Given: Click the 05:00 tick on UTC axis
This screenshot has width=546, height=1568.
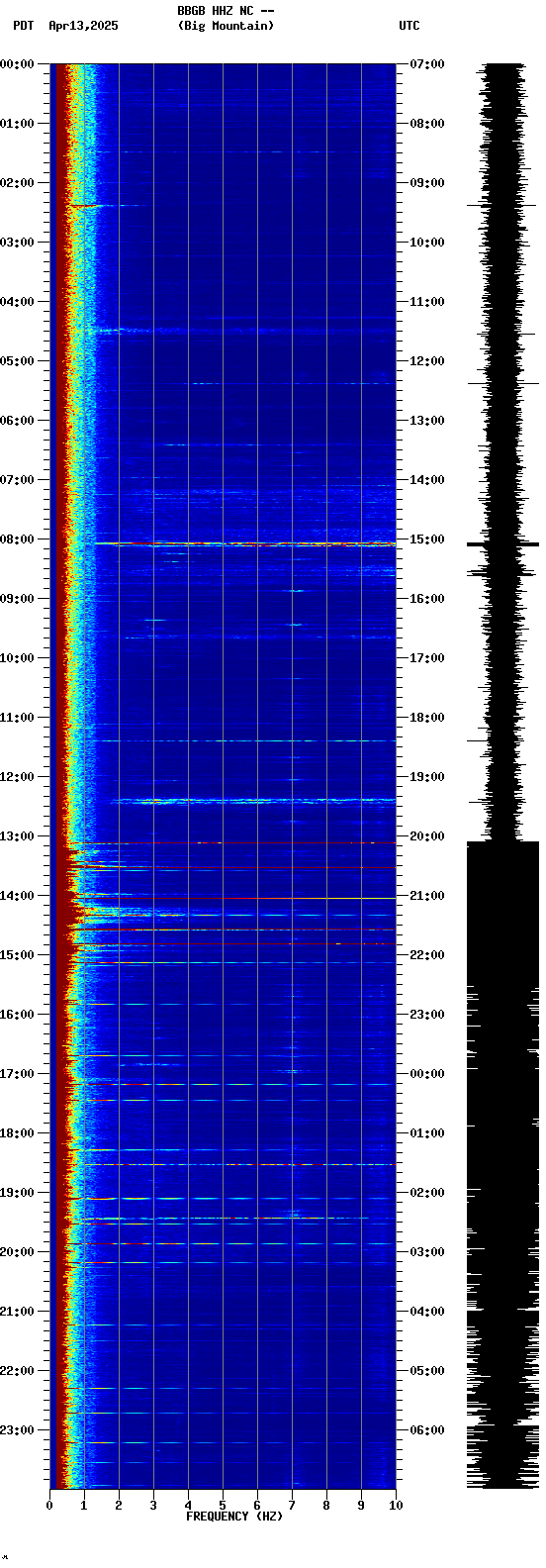Looking at the screenshot, I should click(x=427, y=1371).
